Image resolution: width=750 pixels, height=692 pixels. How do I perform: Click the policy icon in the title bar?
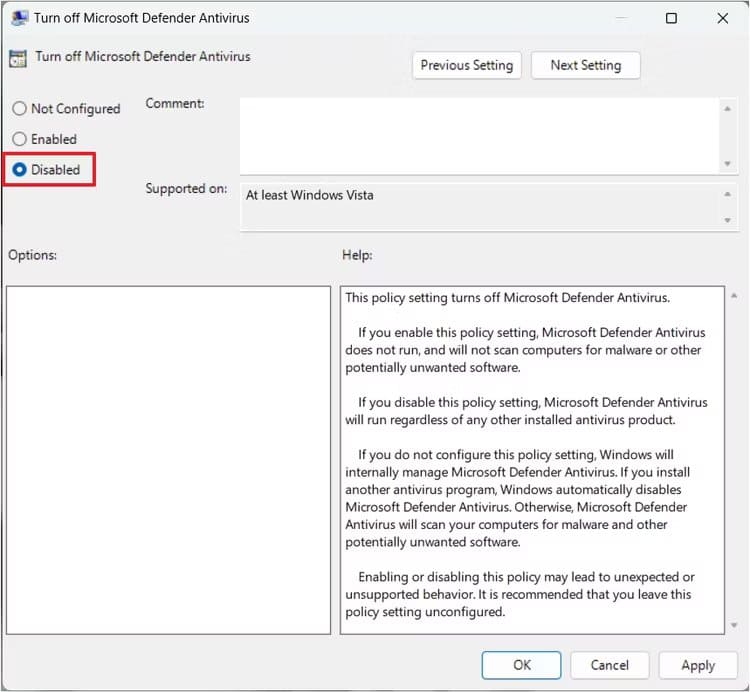[x=19, y=18]
